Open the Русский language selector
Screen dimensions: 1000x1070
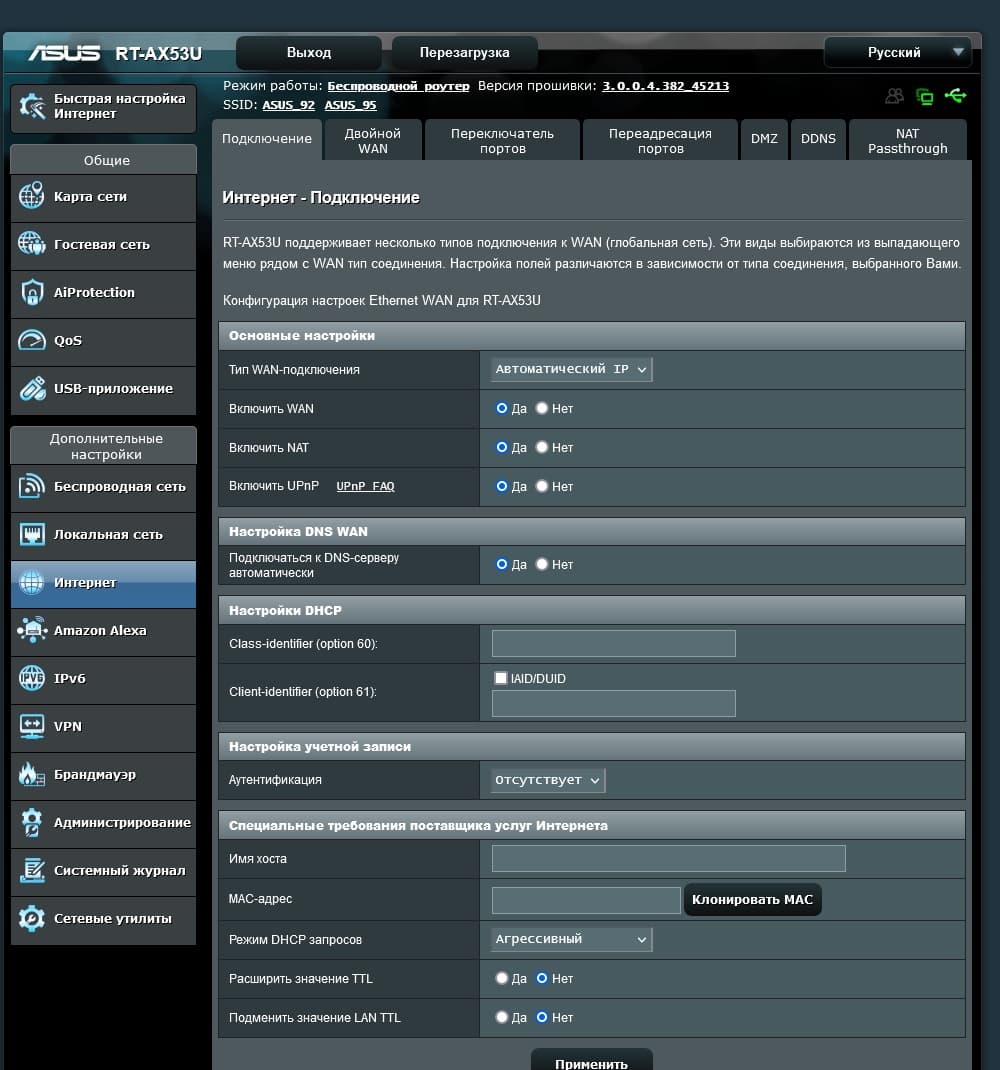click(898, 53)
